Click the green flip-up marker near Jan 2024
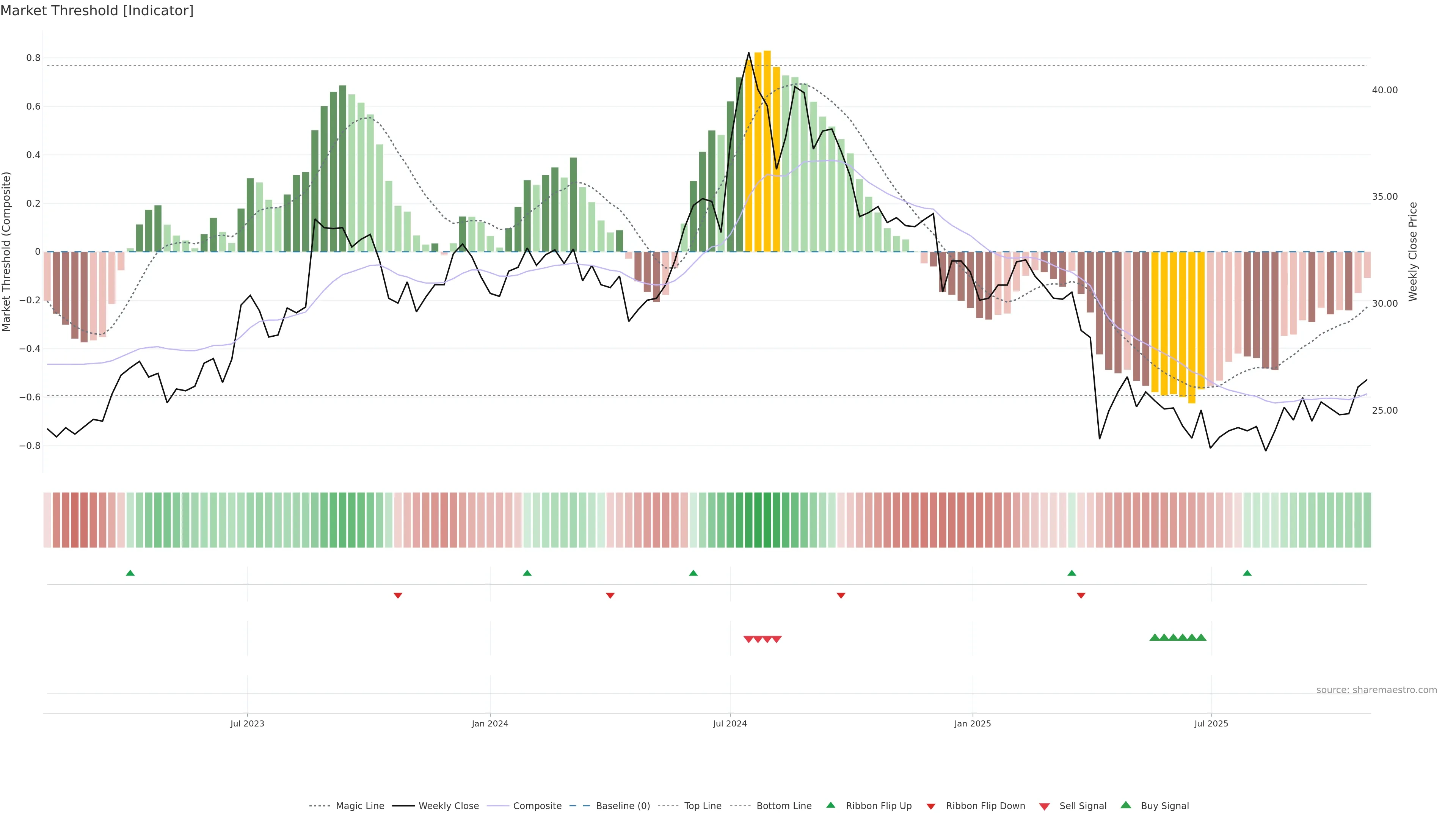Image resolution: width=1456 pixels, height=819 pixels. coord(527,573)
